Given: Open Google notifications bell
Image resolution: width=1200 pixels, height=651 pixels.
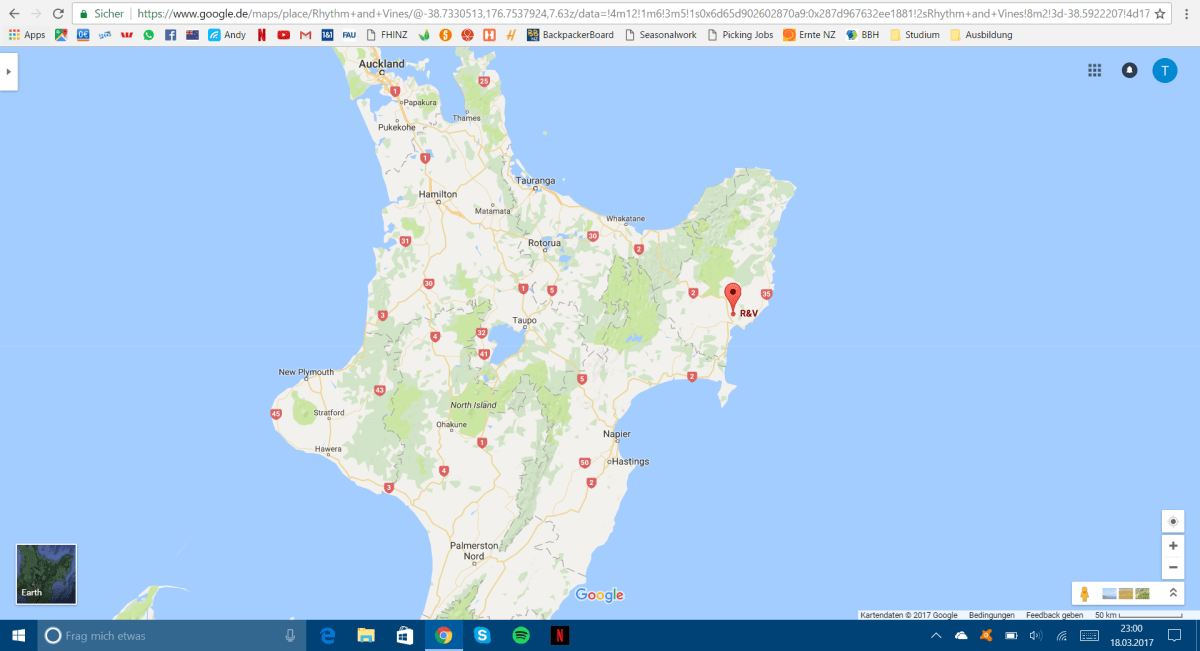Looking at the screenshot, I should click(1129, 70).
